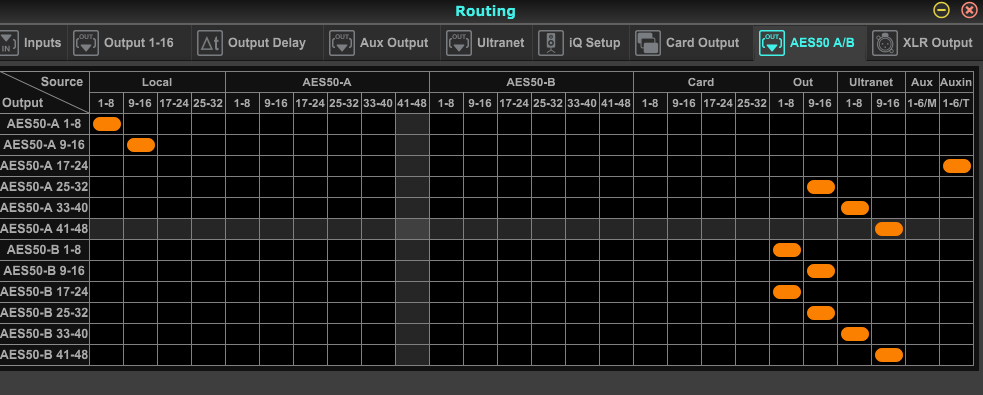Click the Ultranet source group header

click(871, 82)
